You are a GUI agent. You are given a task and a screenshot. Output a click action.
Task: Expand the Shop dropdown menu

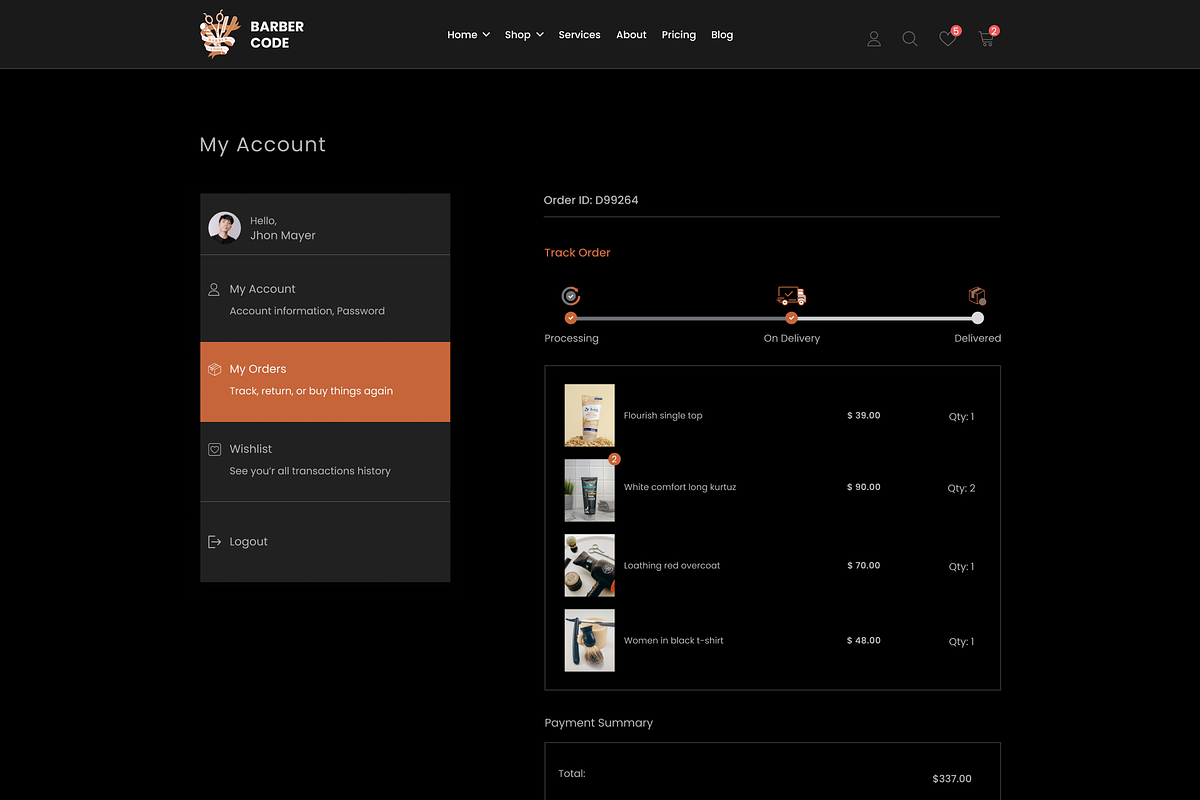(x=524, y=35)
